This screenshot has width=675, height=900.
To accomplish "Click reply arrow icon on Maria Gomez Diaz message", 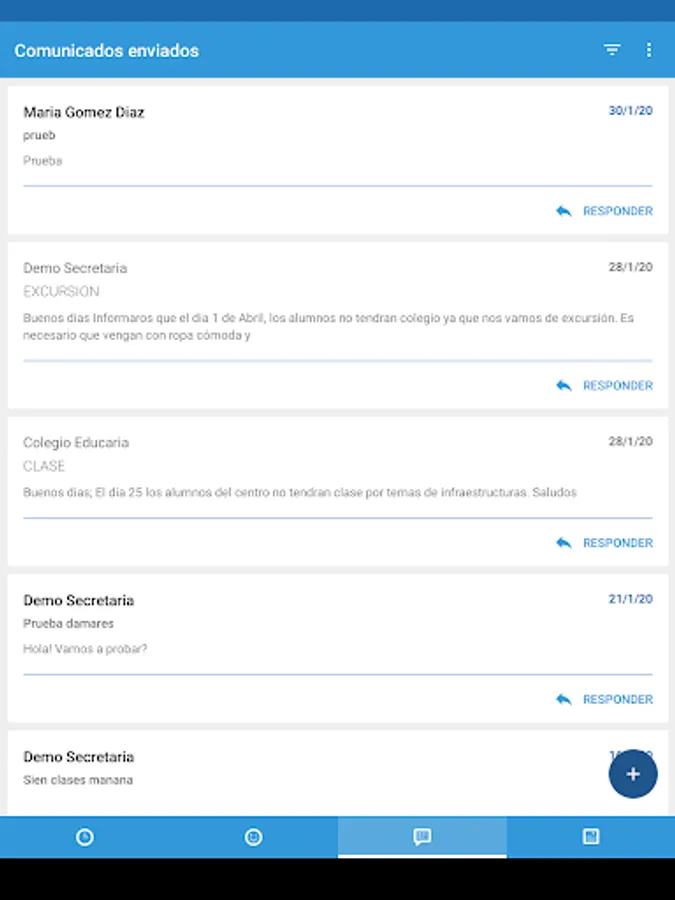I will (564, 211).
